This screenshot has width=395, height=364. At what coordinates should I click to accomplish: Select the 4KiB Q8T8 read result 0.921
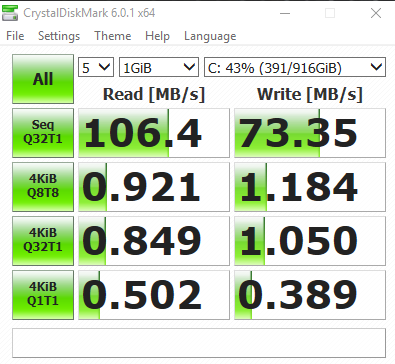154,187
